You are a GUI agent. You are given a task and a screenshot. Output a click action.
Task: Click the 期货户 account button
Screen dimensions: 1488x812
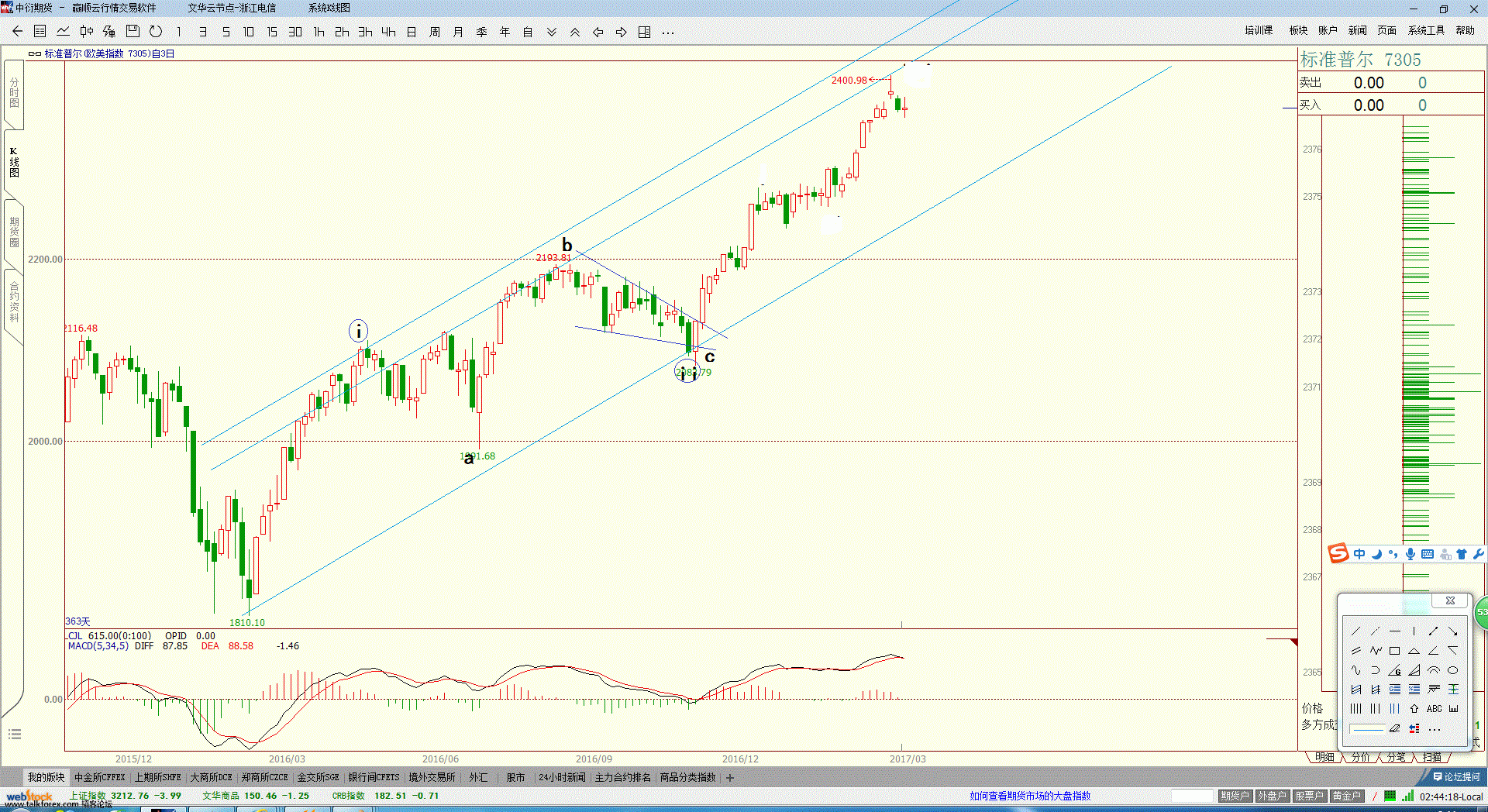click(x=1235, y=796)
